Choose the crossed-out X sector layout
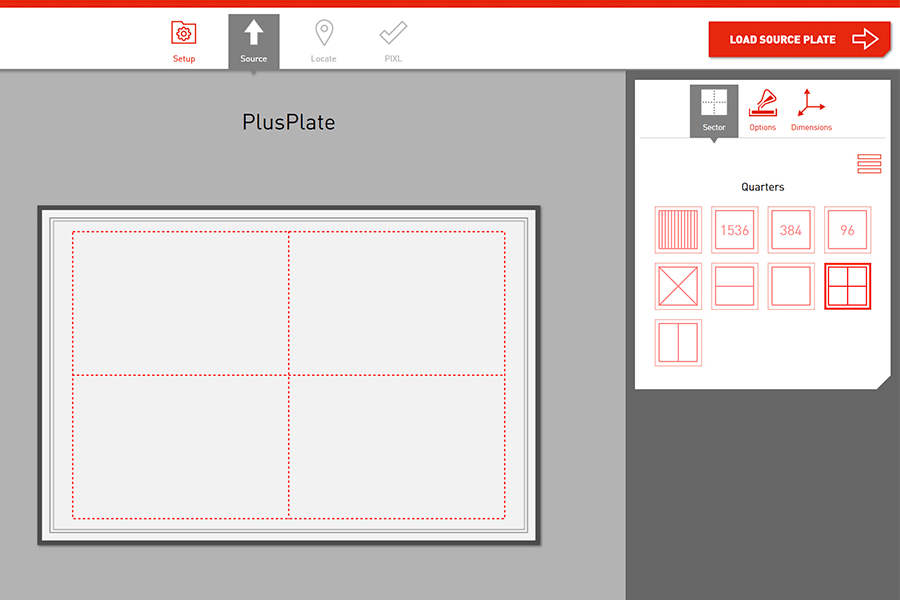Screen dimensions: 900x600 tap(678, 286)
